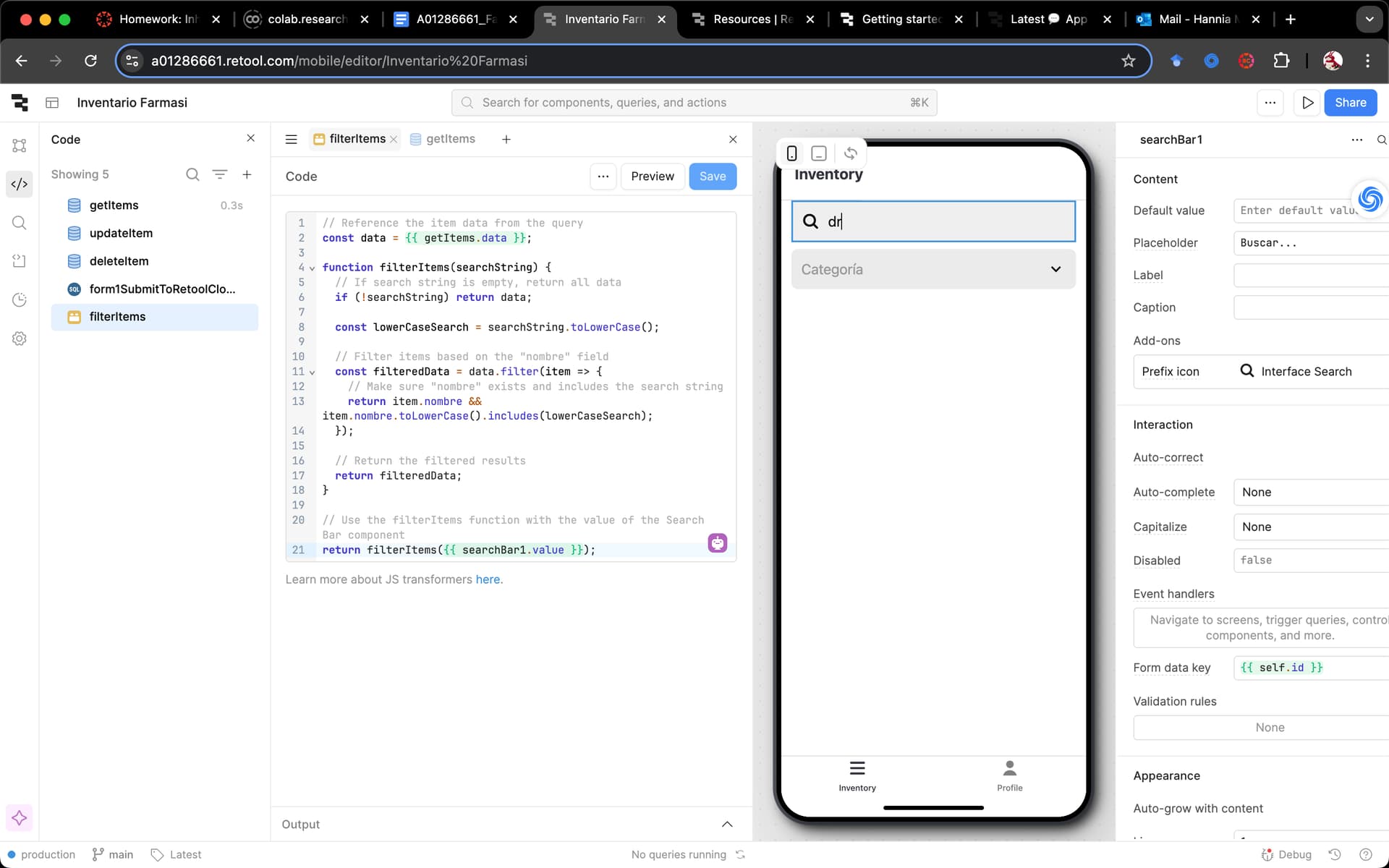Search in the searchBar1 inspector
This screenshot has height=868, width=1389.
pyautogui.click(x=1381, y=140)
